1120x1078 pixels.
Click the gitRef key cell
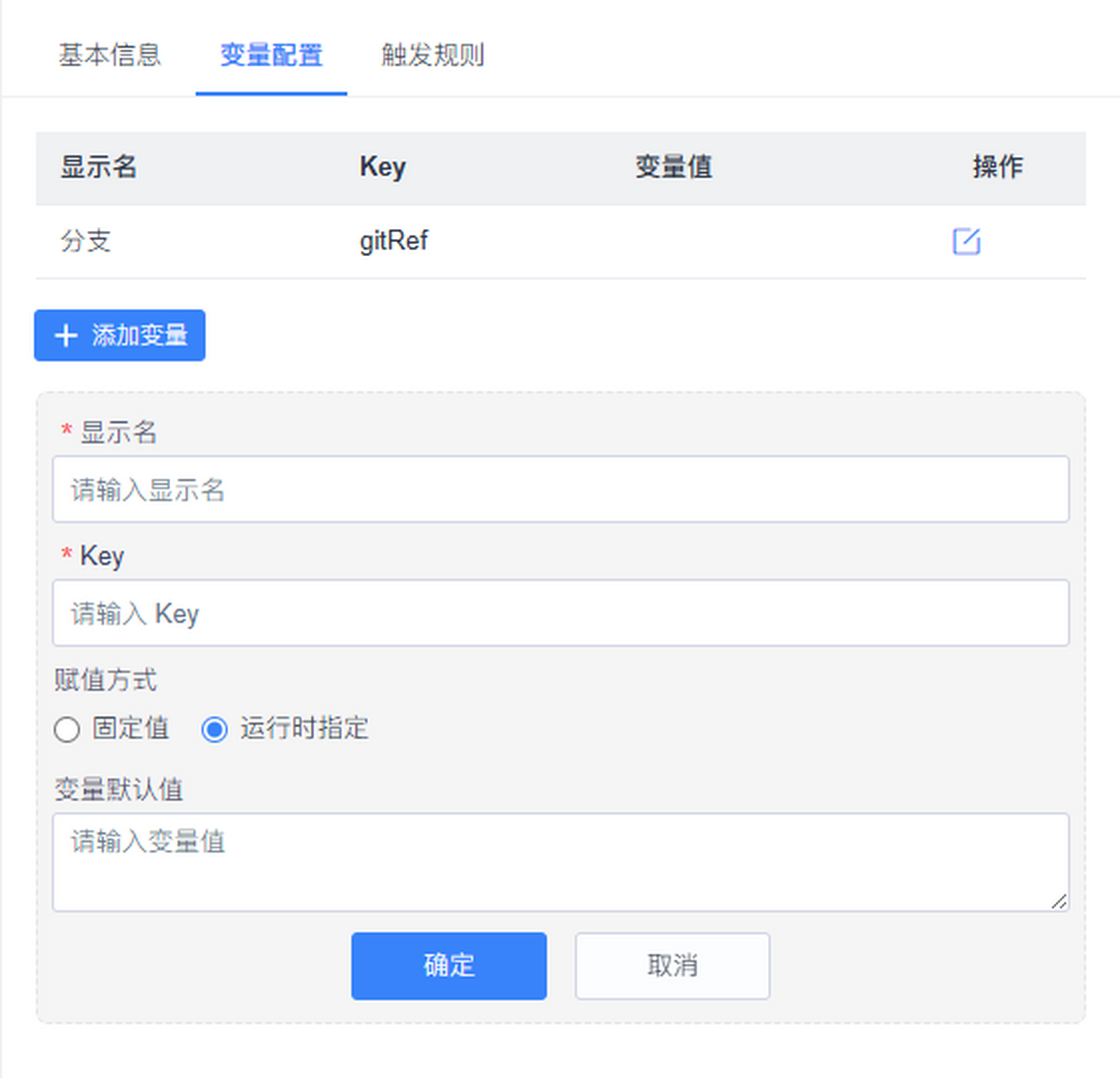(x=393, y=241)
